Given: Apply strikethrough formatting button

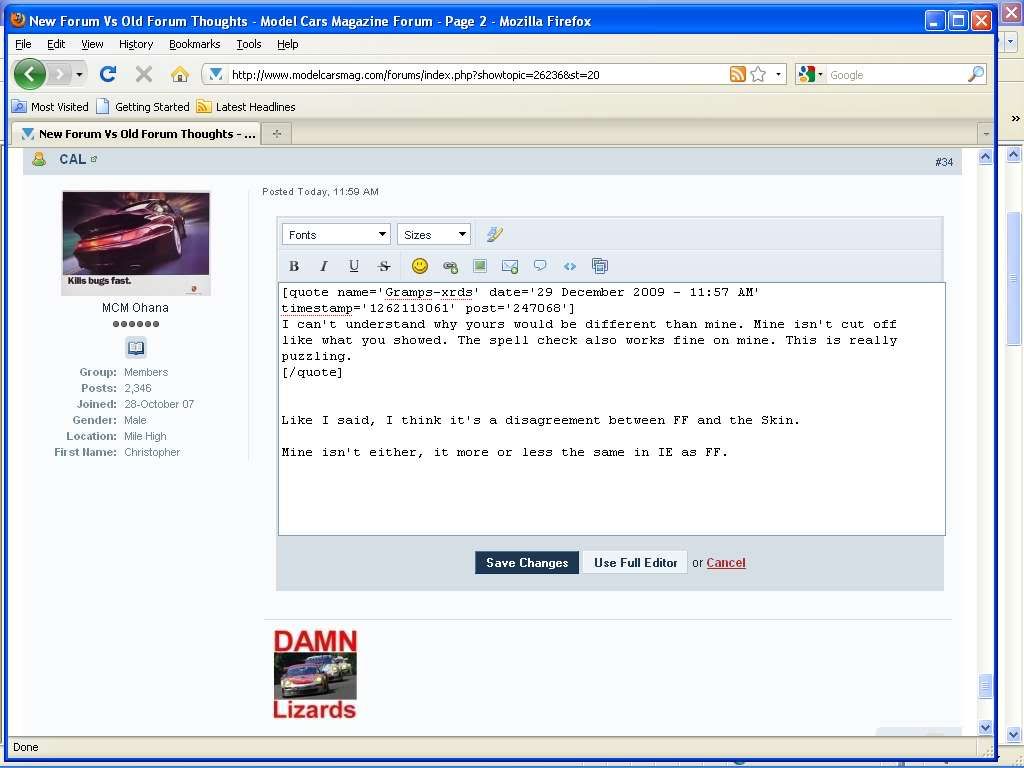Looking at the screenshot, I should (x=384, y=266).
